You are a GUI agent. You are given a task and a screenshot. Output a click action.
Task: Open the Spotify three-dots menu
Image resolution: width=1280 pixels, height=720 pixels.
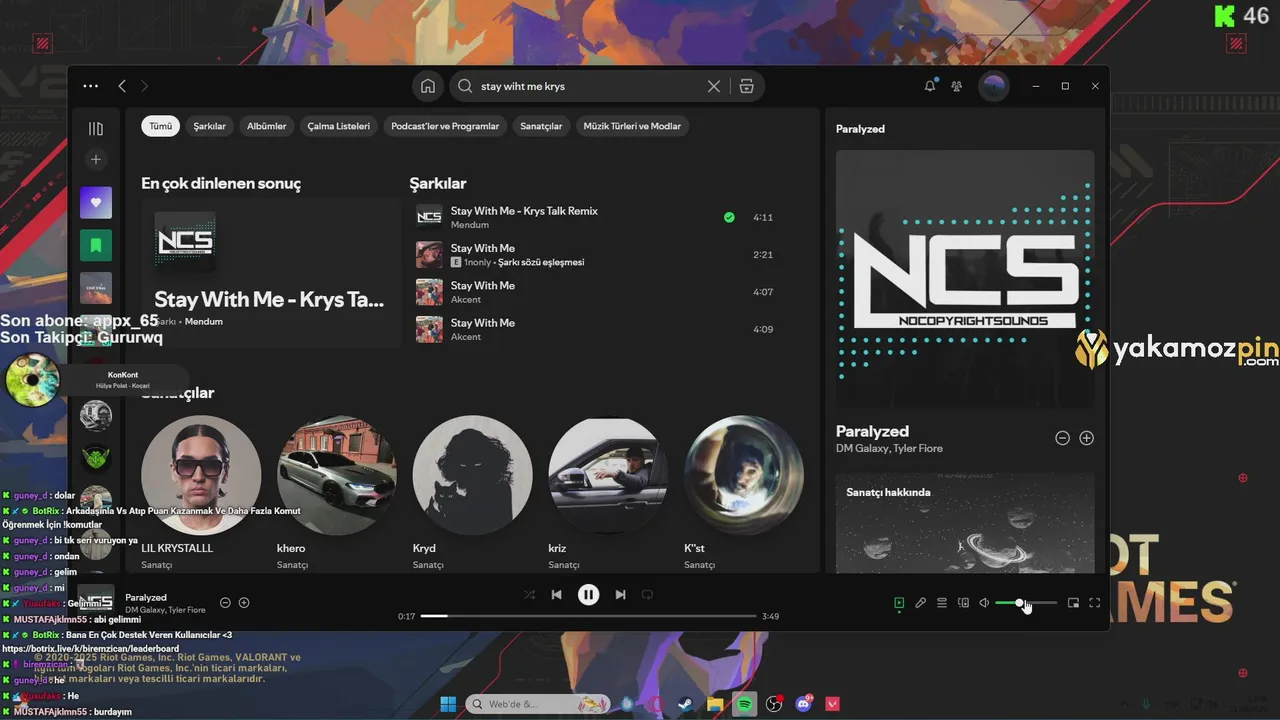coord(91,86)
